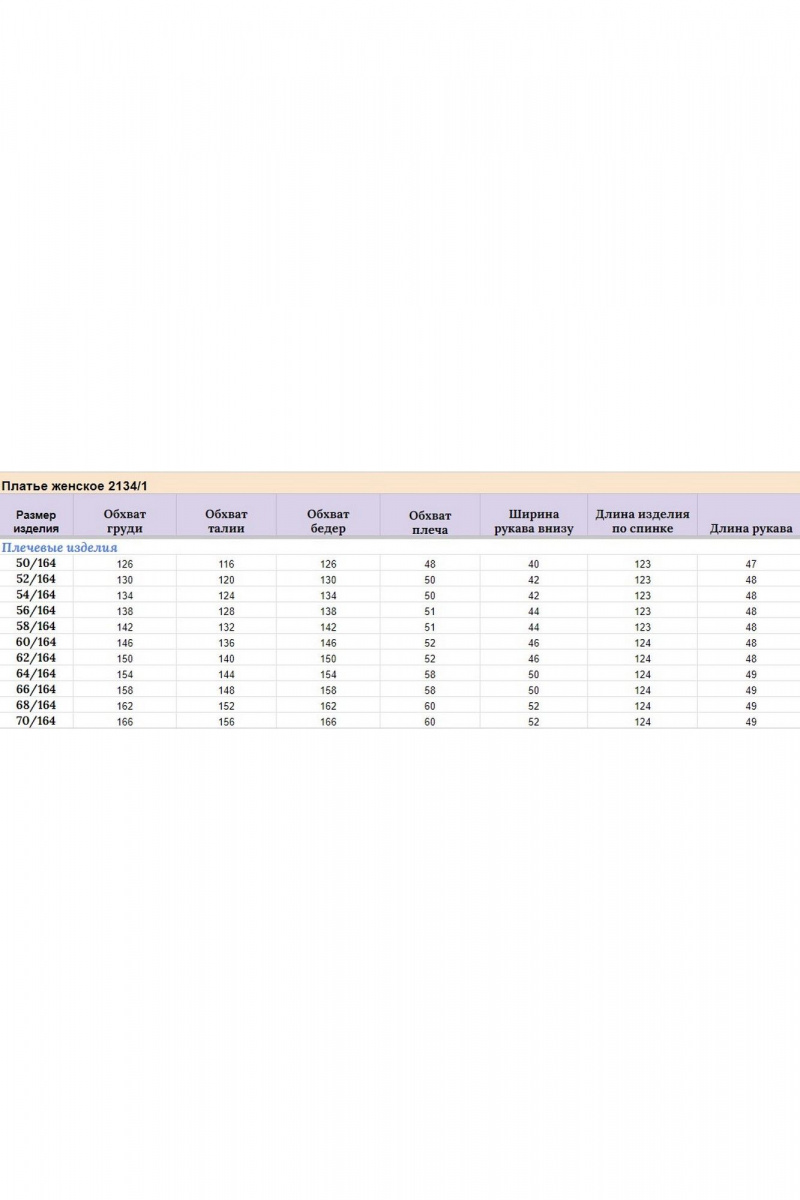
Task: Click the 68/164 size row label
Action: [x=36, y=704]
